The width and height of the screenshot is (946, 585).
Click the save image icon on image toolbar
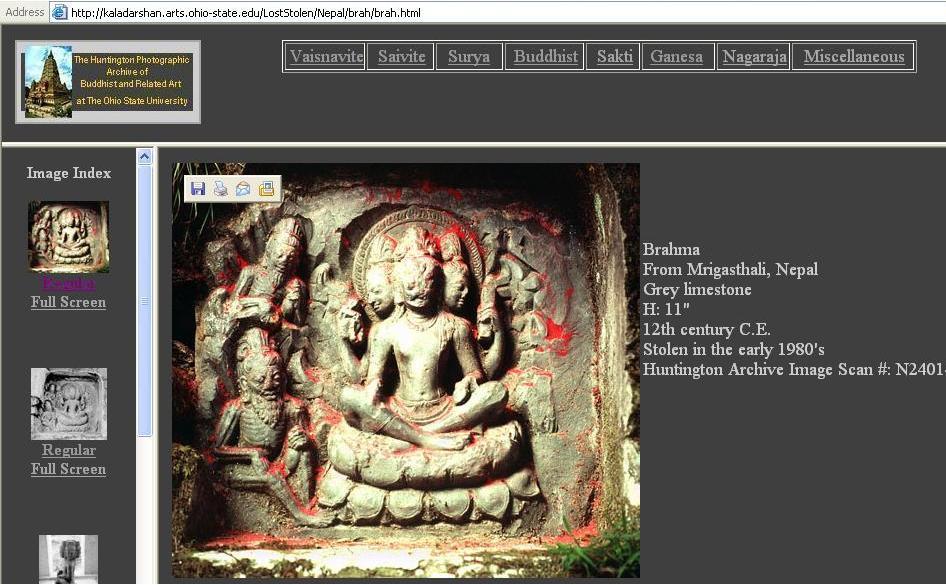198,189
